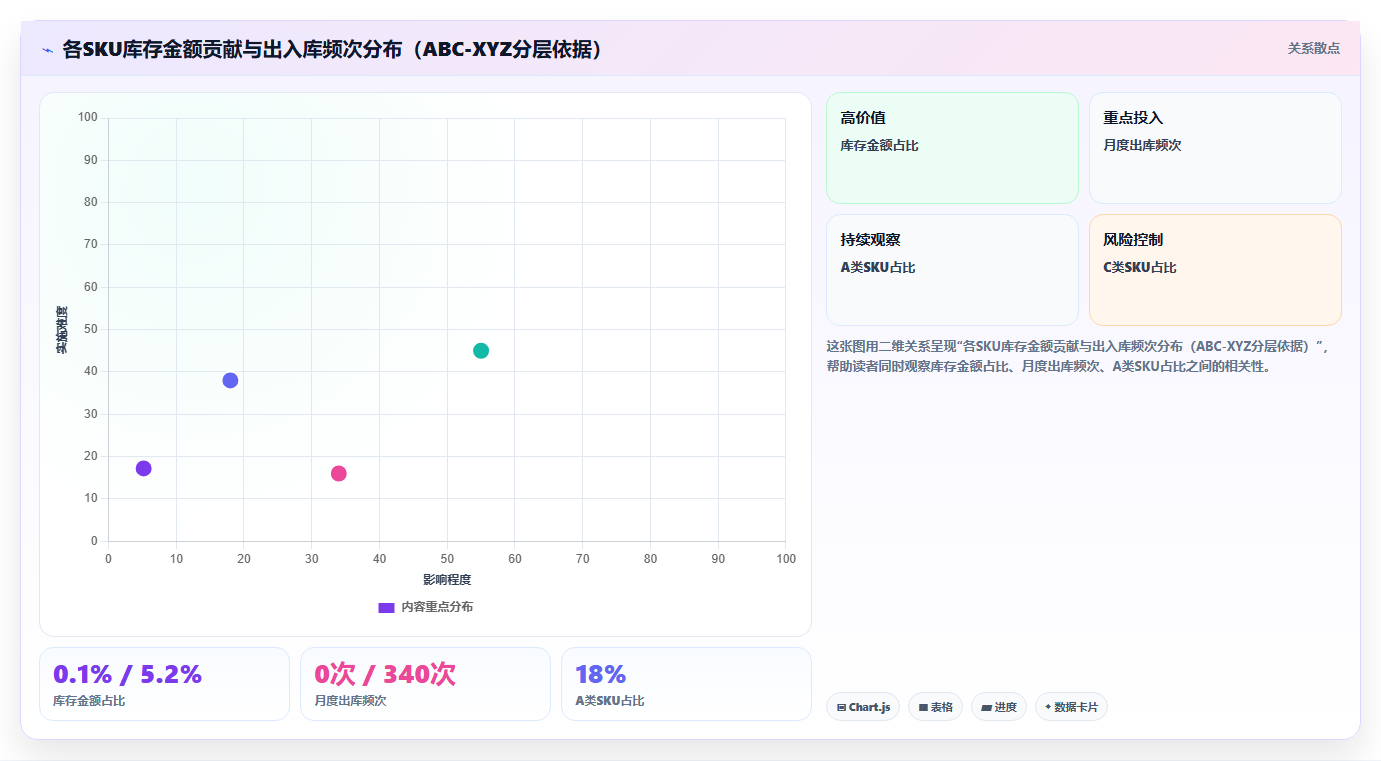Click 月度出库频次 text in 重点投入 card
This screenshot has width=1381, height=761.
pyautogui.click(x=1142, y=146)
